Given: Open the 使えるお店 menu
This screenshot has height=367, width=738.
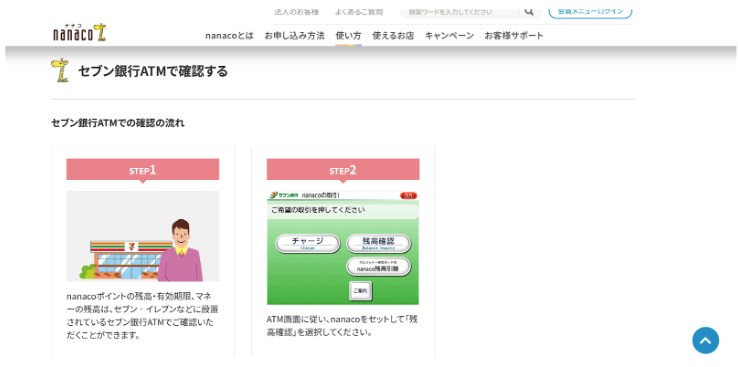Looking at the screenshot, I should 393,35.
